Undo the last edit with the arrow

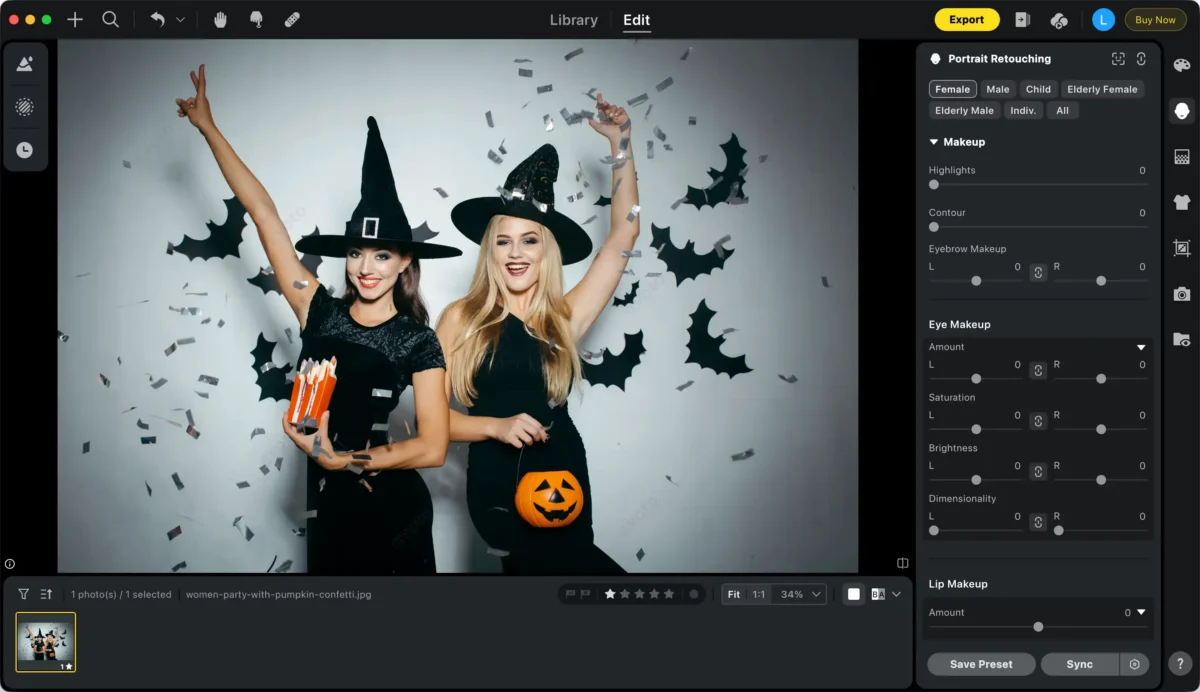point(157,19)
